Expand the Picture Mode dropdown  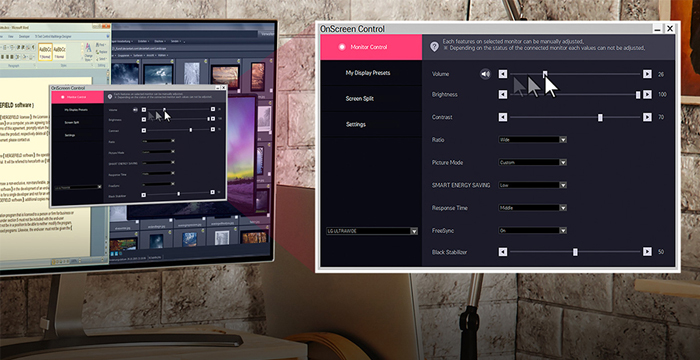(x=533, y=163)
